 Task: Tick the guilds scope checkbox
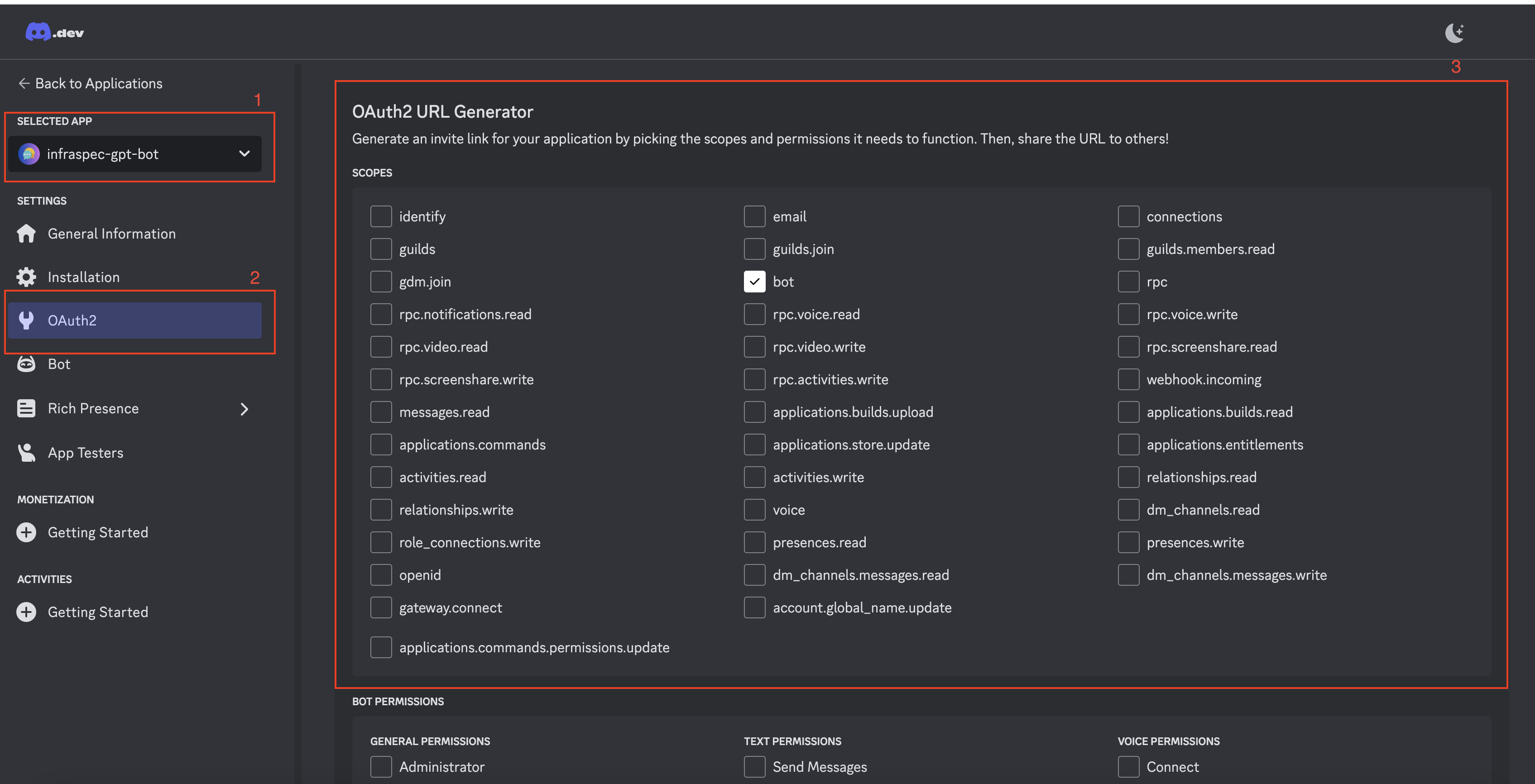381,249
